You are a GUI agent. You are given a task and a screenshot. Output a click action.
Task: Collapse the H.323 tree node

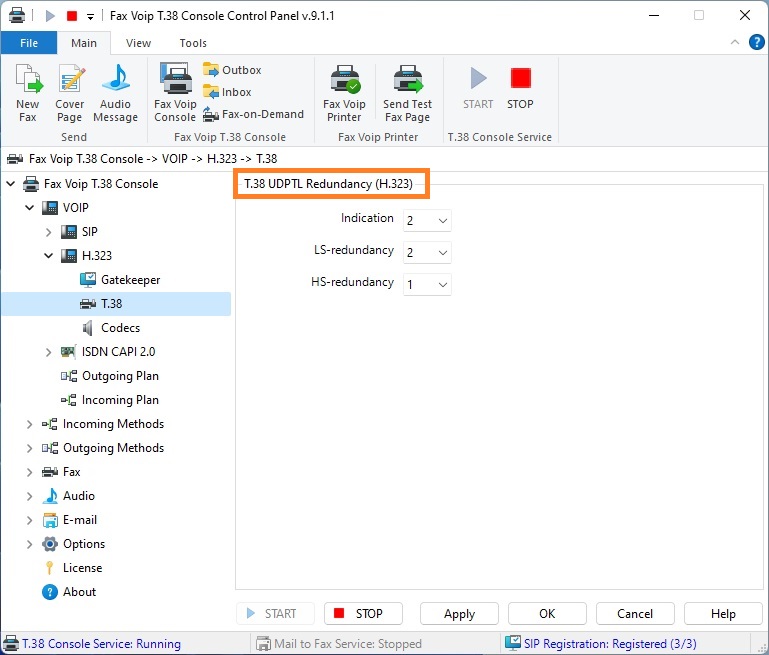49,255
